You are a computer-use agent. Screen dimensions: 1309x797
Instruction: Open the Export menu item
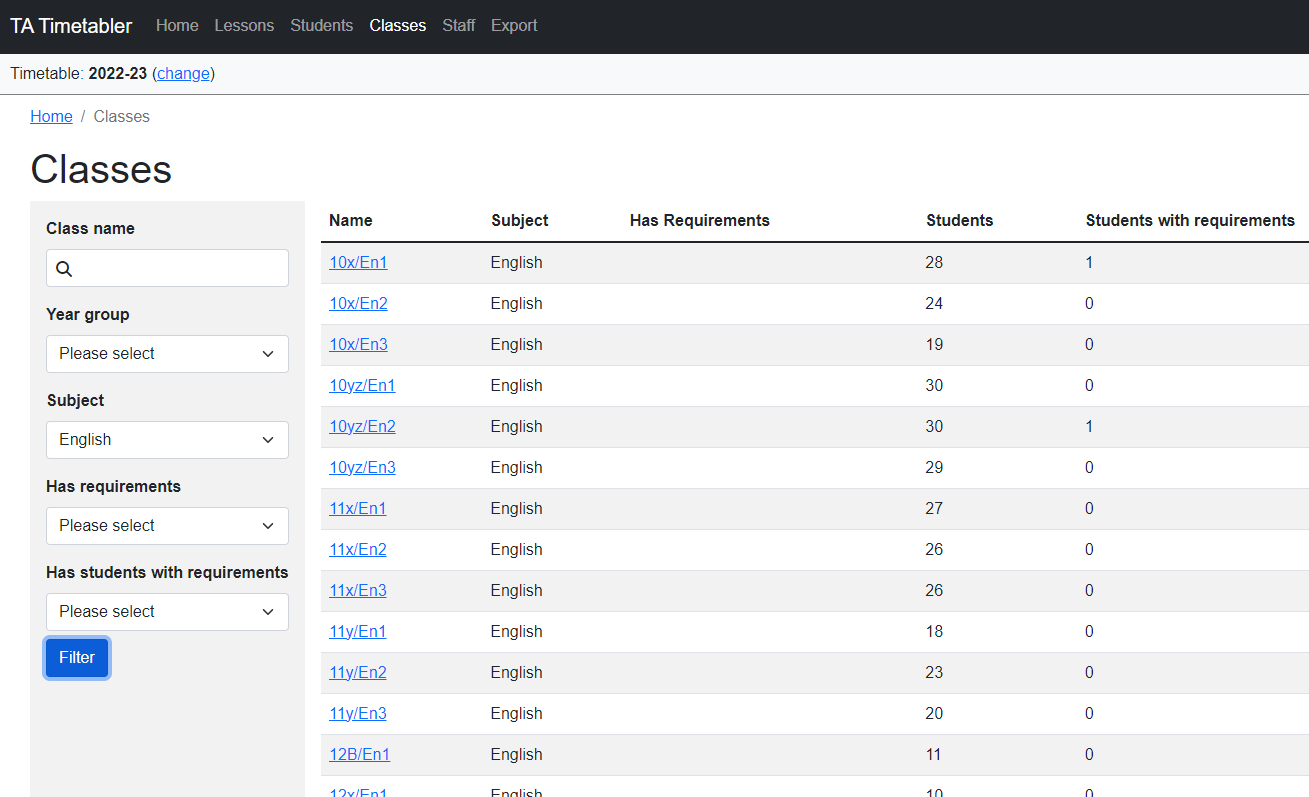pos(514,26)
